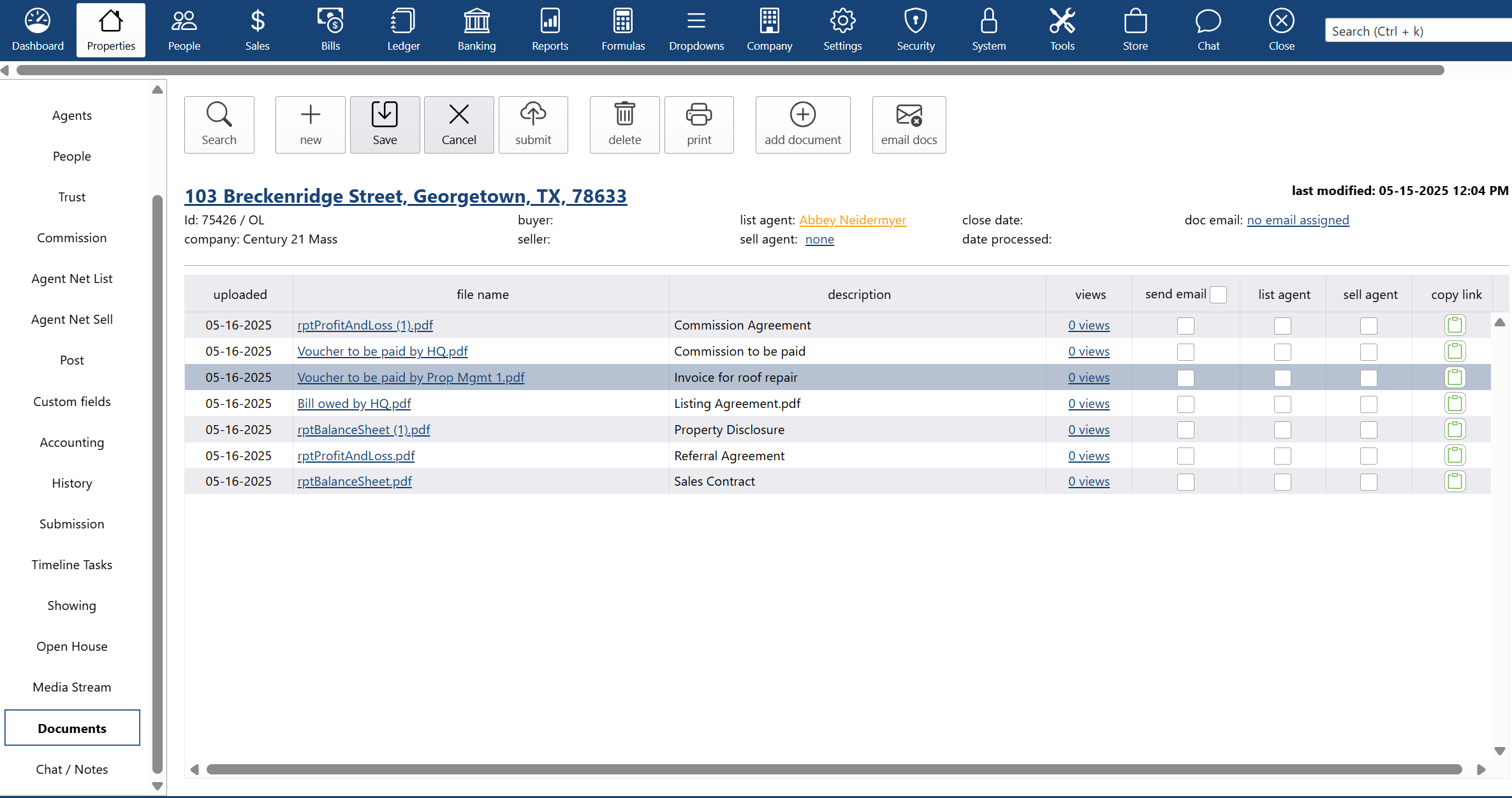
Task: Open the Dashboard icon in top navigation
Action: click(38, 30)
